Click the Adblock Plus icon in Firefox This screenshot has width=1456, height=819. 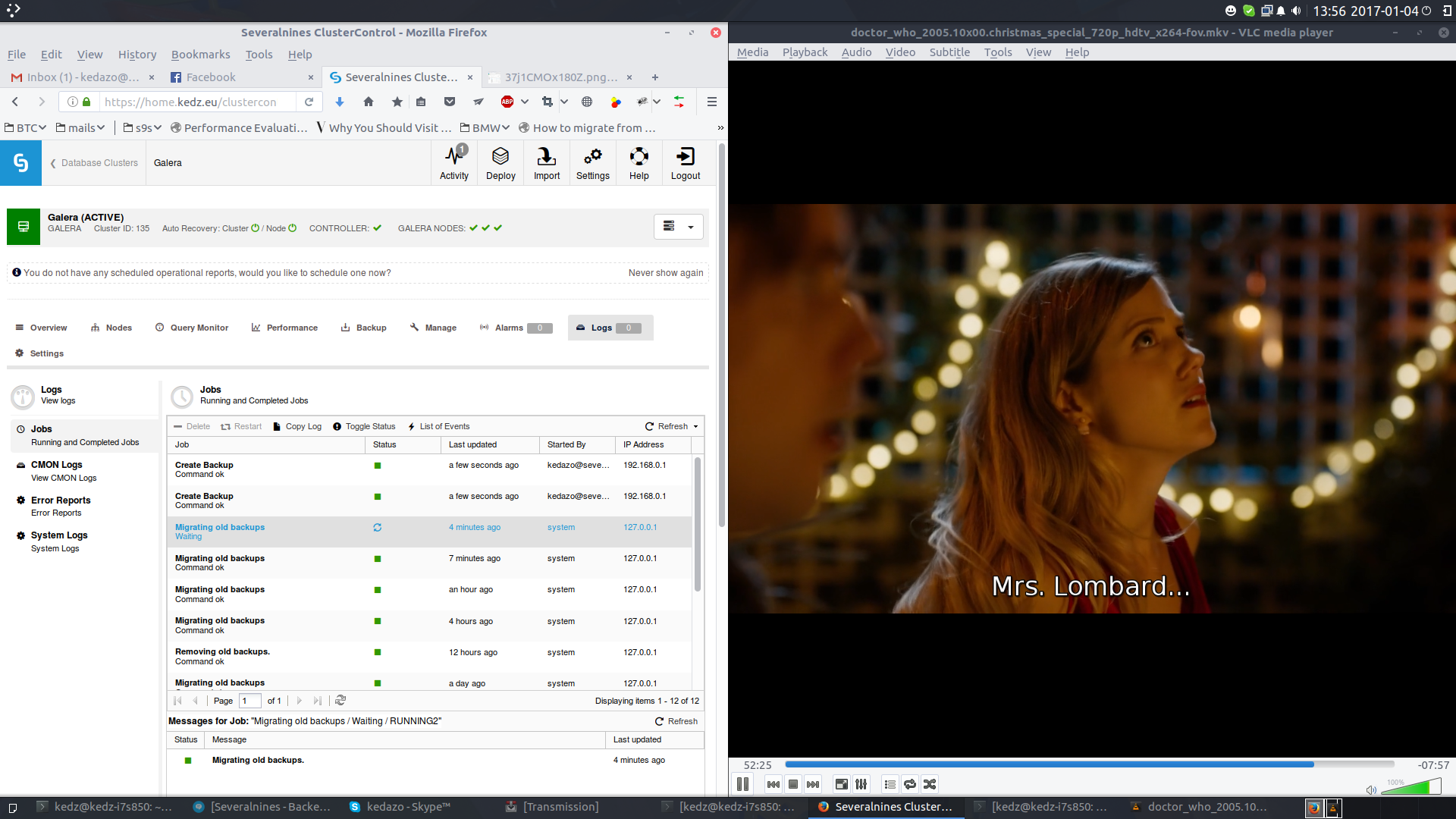(x=507, y=102)
